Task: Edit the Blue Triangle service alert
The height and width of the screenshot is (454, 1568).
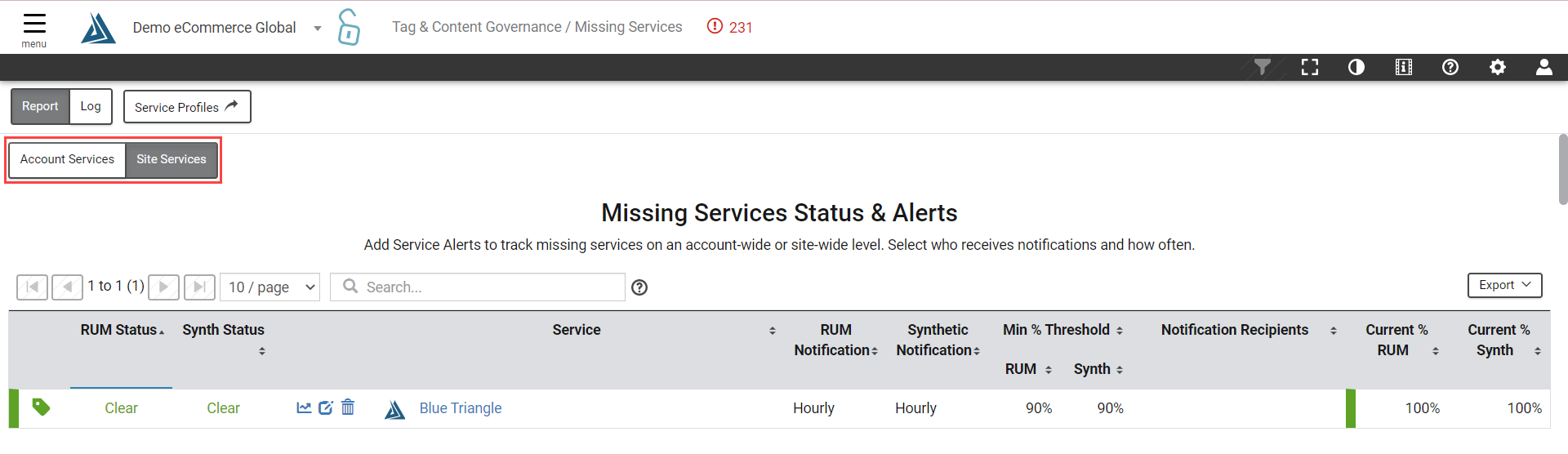Action: (x=326, y=407)
